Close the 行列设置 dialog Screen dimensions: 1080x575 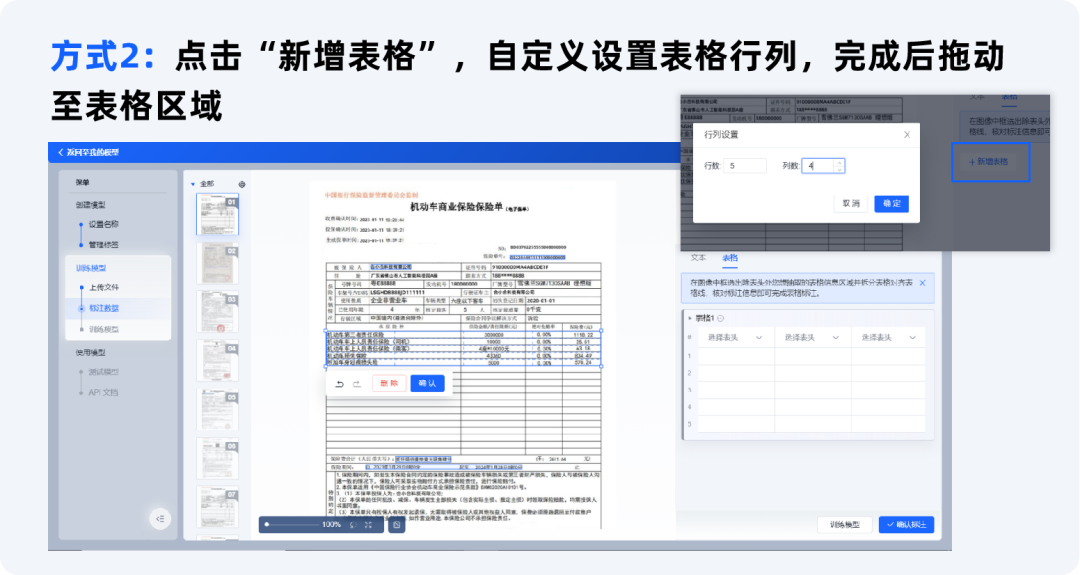(907, 135)
